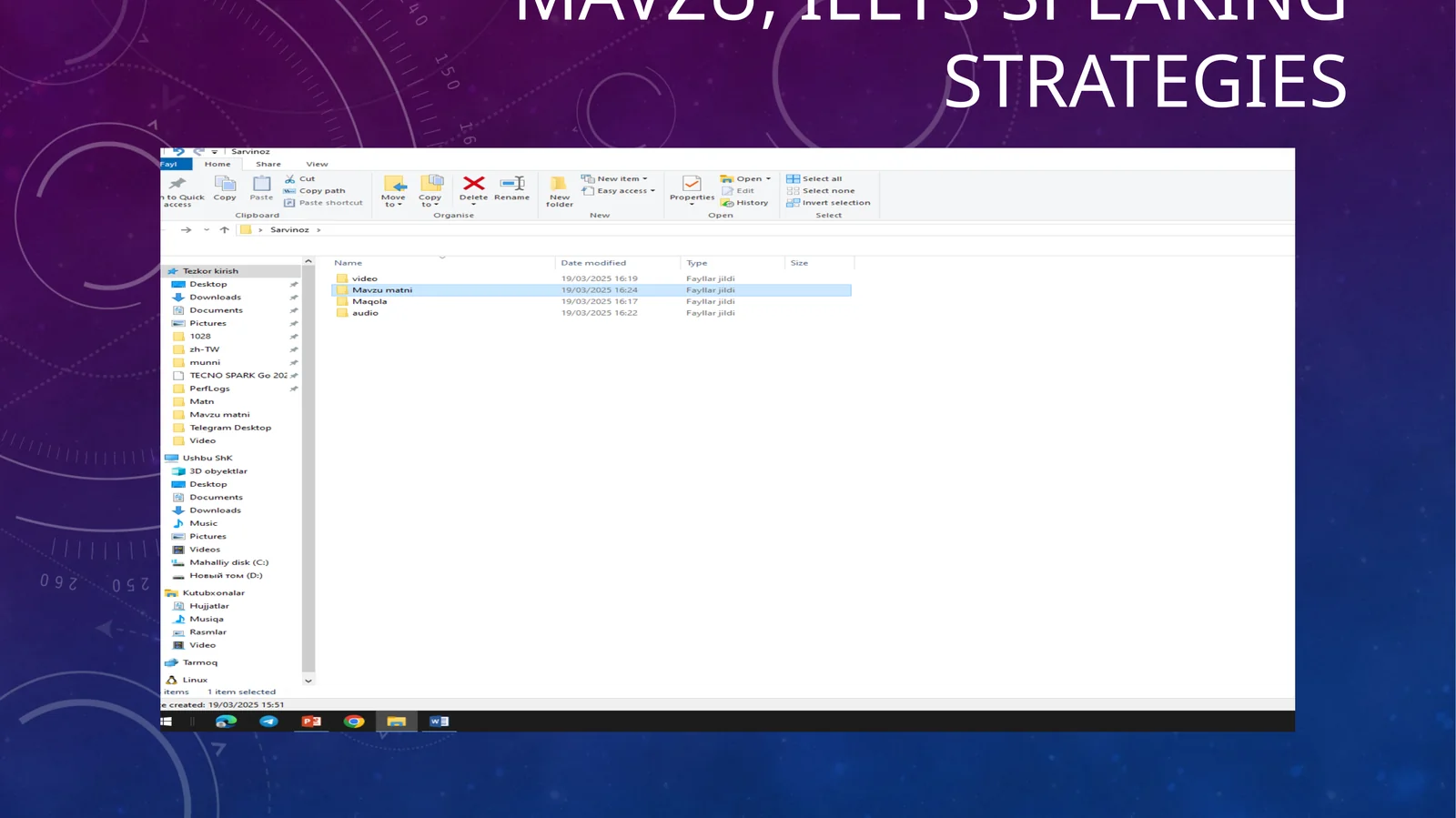Expand the Easy access dropdown
This screenshot has width=1456, height=818.
624,191
